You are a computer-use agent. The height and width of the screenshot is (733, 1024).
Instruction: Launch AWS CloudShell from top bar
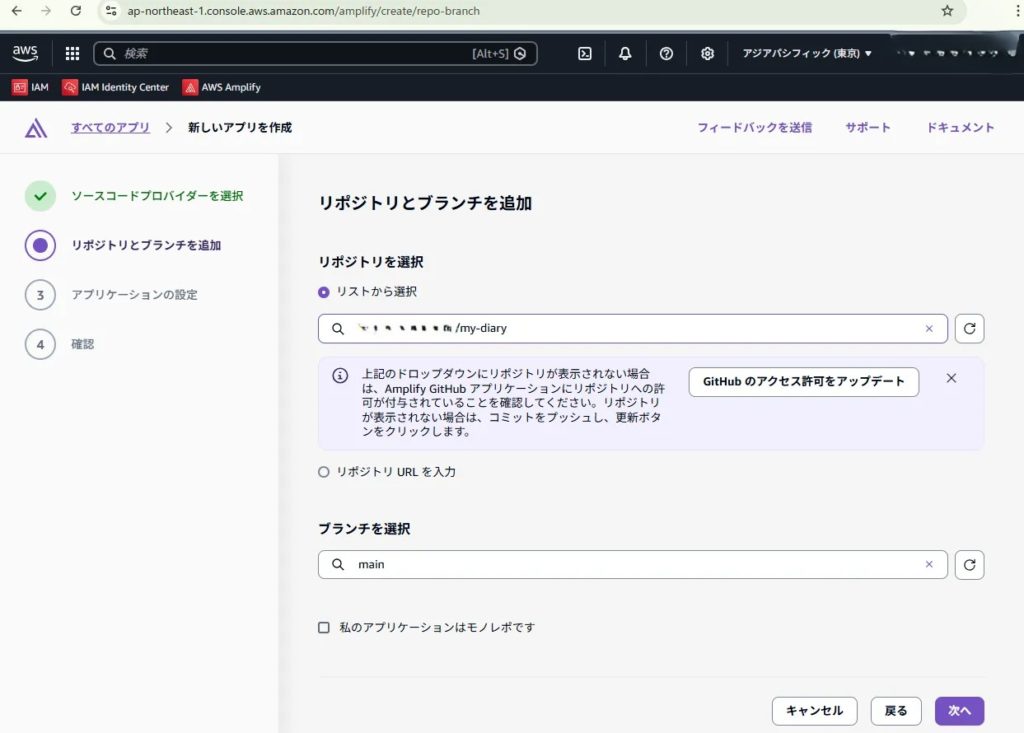tap(585, 54)
